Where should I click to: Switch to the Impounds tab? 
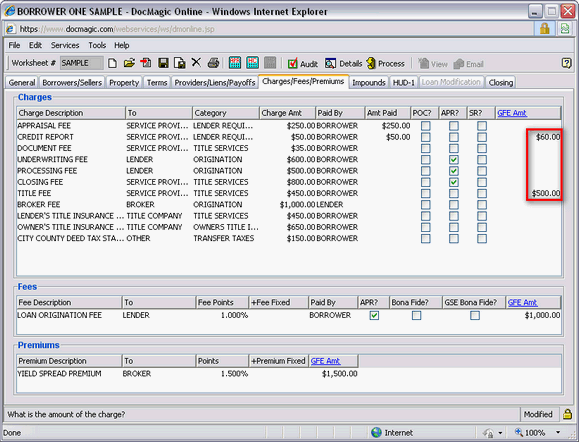[369, 82]
